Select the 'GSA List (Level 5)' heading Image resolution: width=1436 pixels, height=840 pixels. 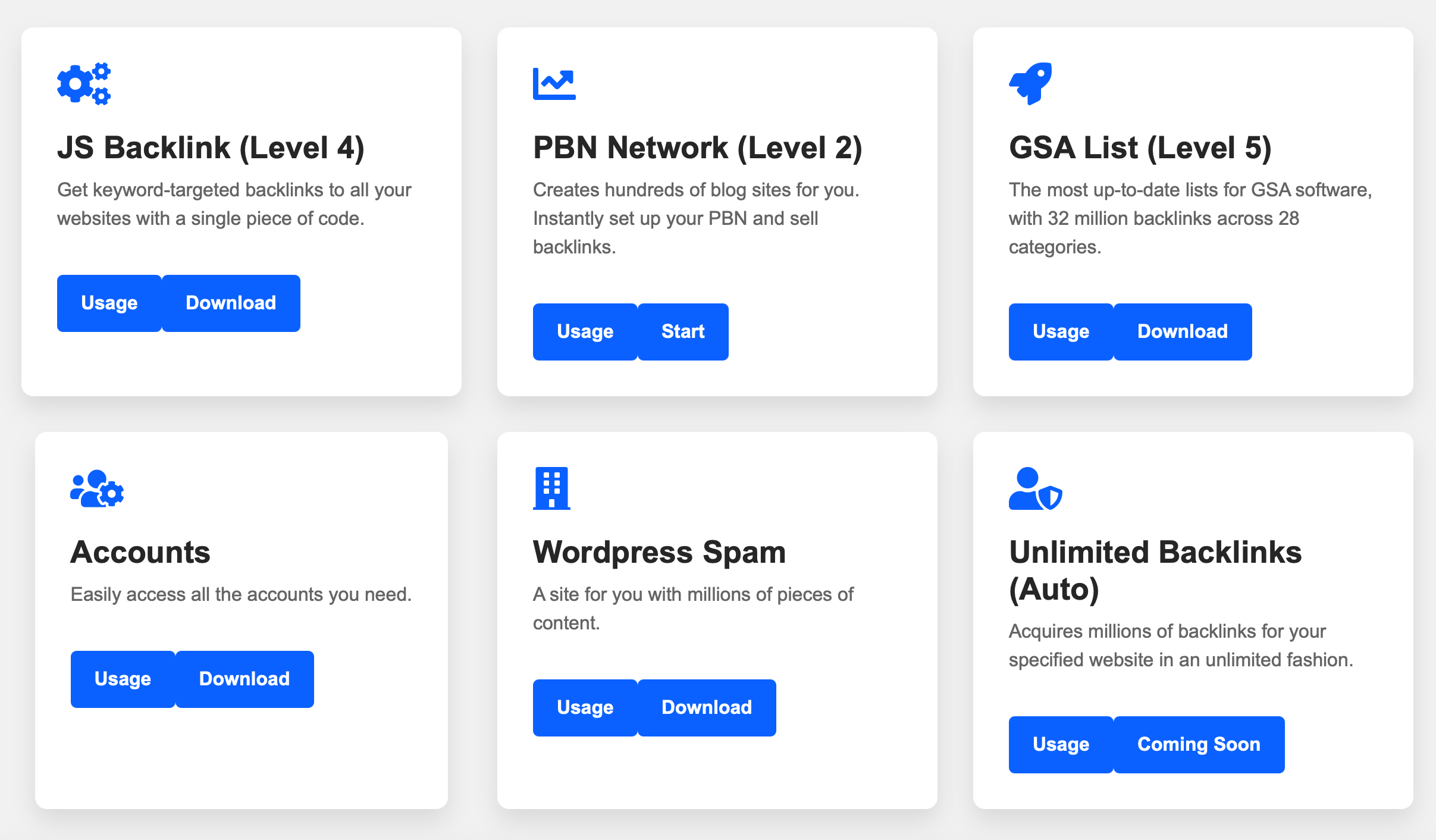(x=1140, y=148)
